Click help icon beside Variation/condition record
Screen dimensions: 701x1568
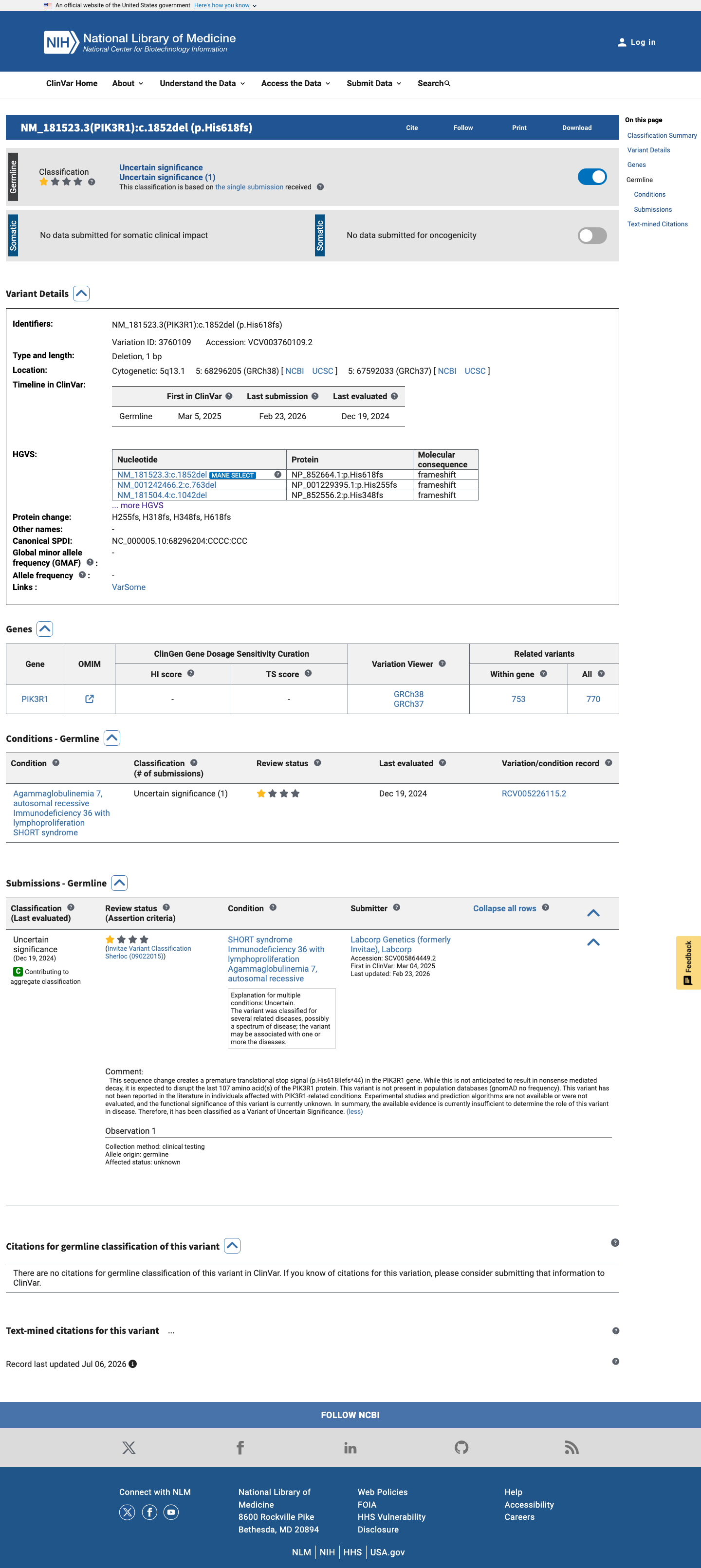pos(609,763)
